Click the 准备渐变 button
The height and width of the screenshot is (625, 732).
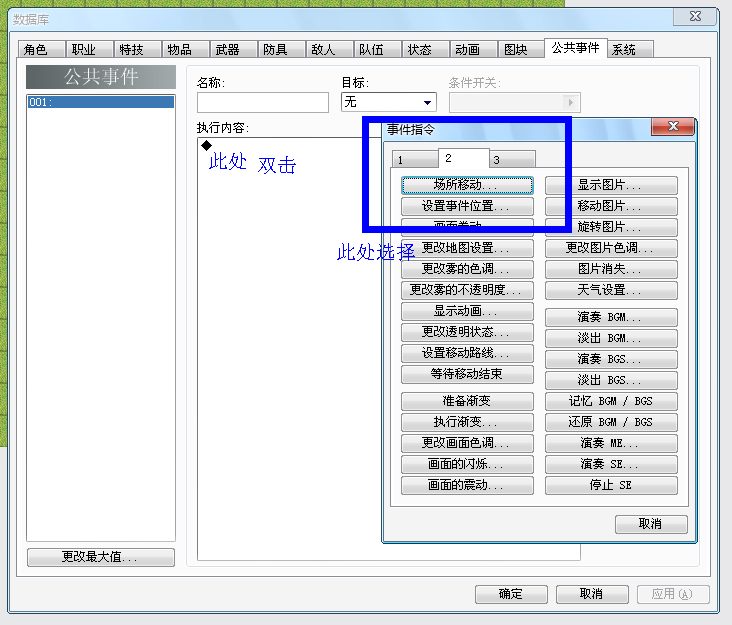(467, 401)
